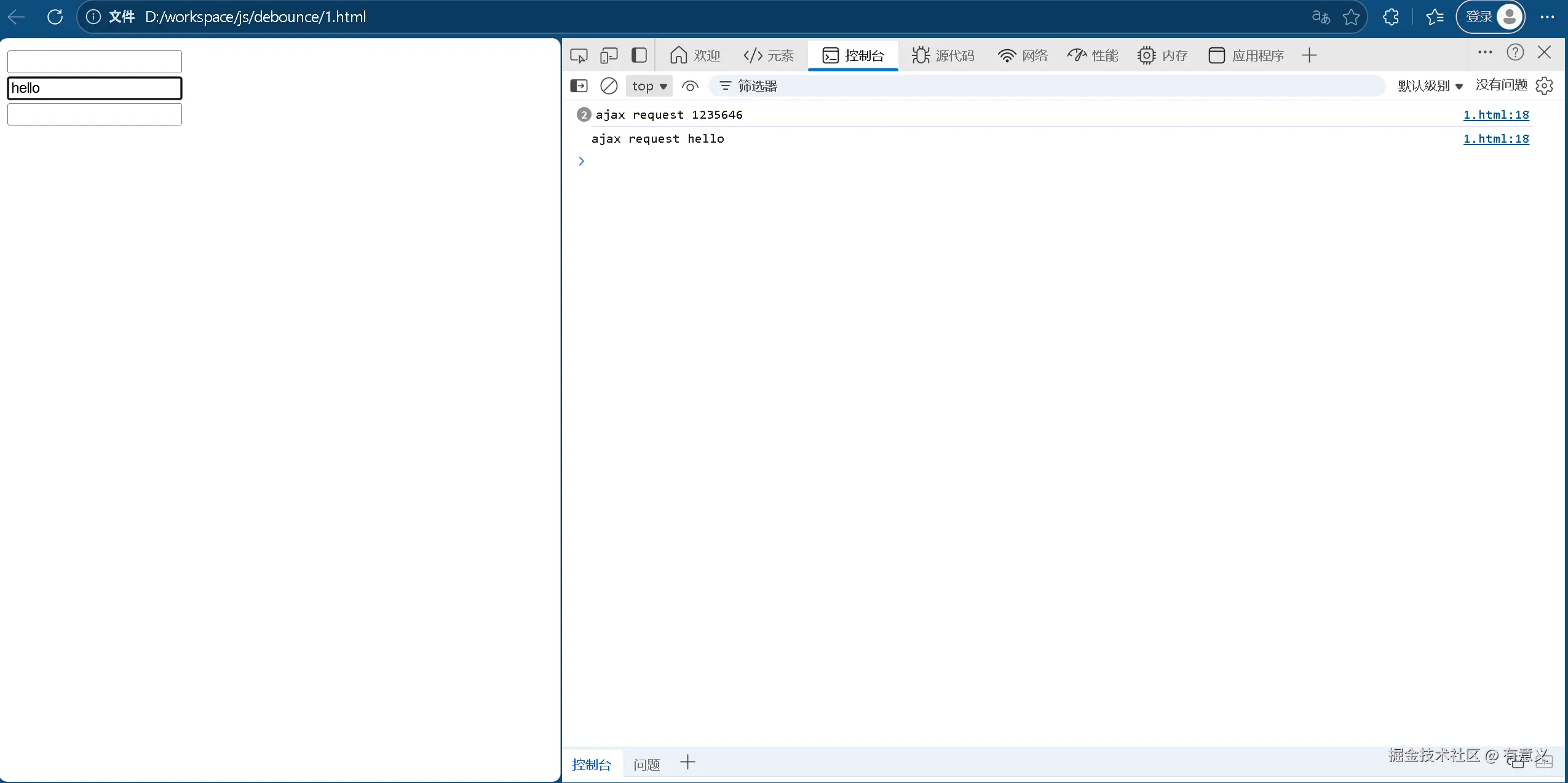Add page to favorites star icon
The image size is (1568, 783).
click(x=1351, y=17)
